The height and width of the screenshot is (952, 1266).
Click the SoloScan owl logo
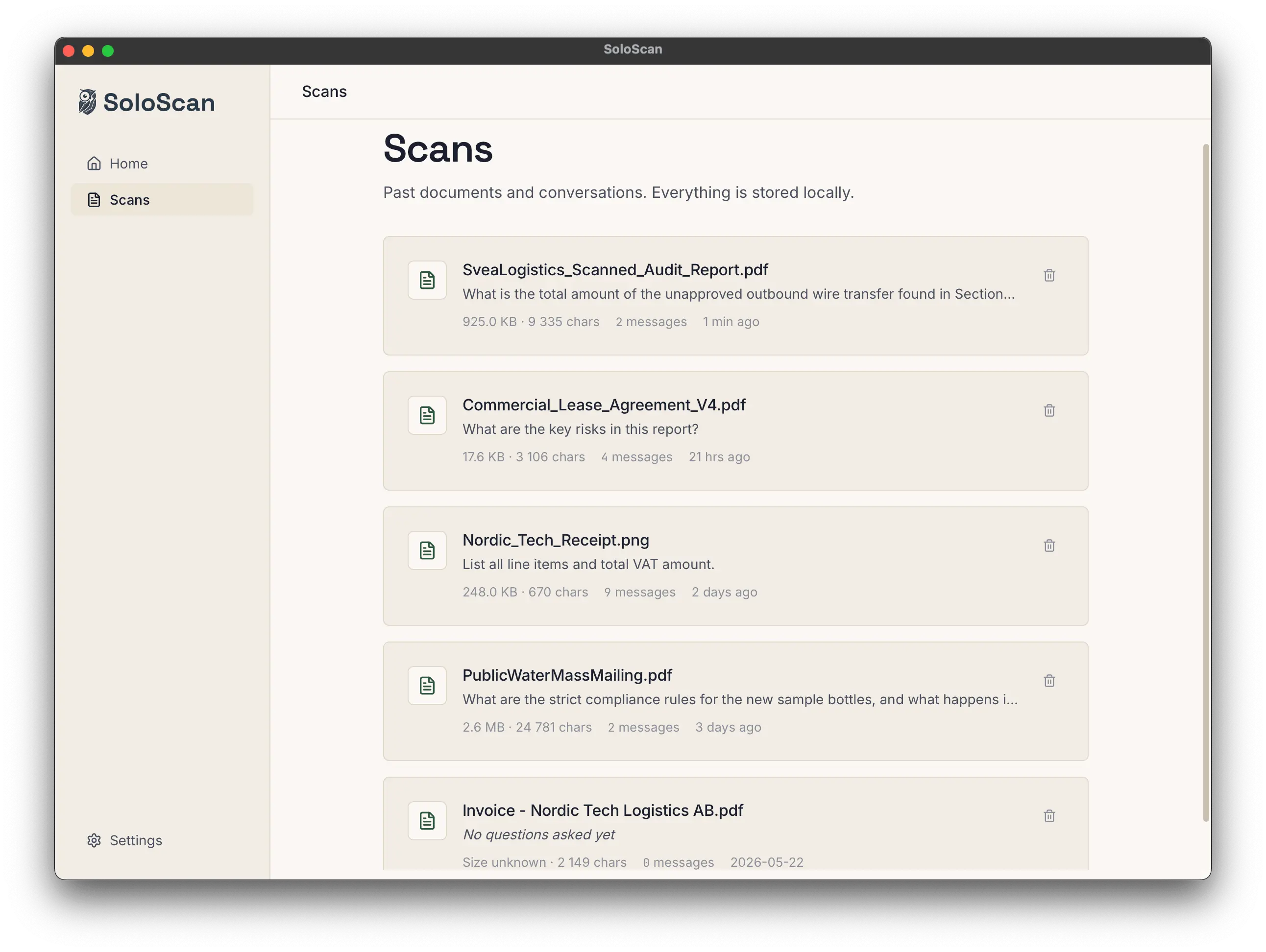click(x=87, y=102)
